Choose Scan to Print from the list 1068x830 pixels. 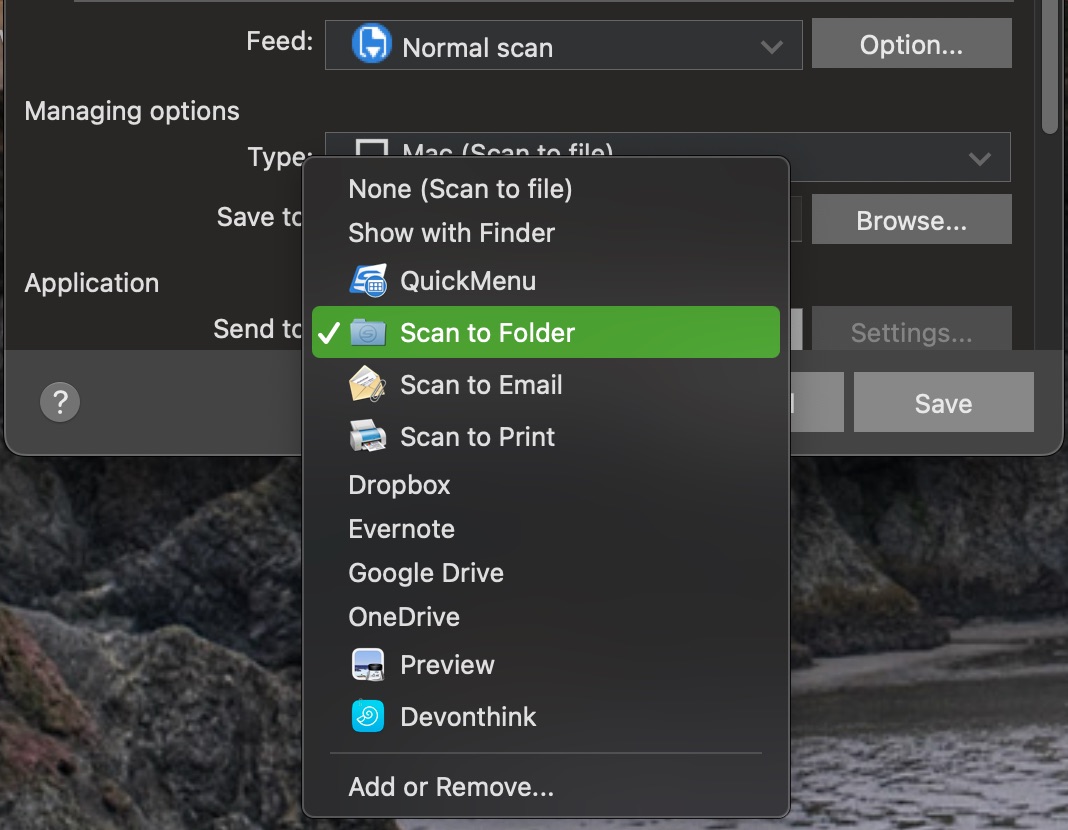[546, 436]
